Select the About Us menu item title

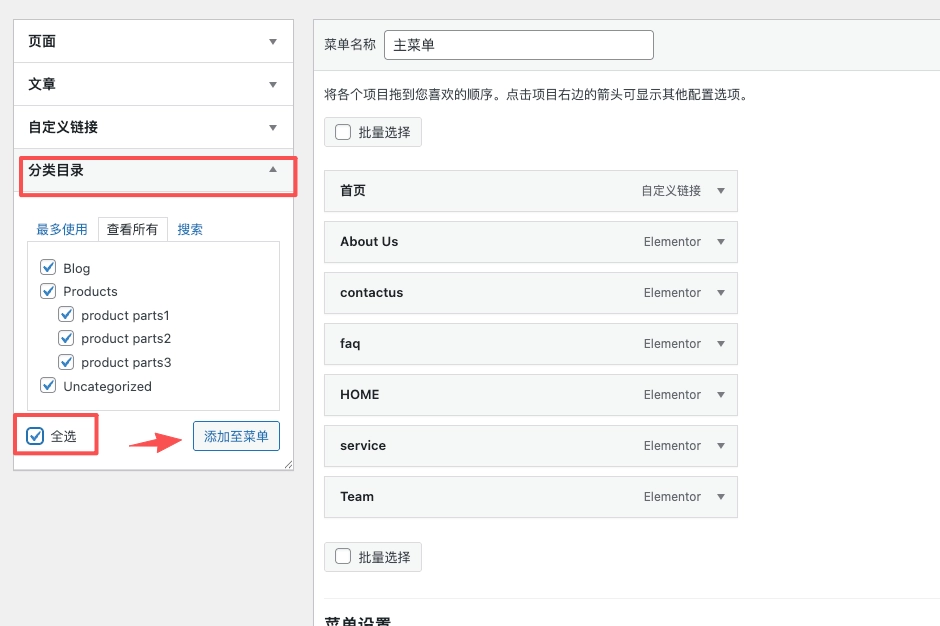tap(369, 242)
